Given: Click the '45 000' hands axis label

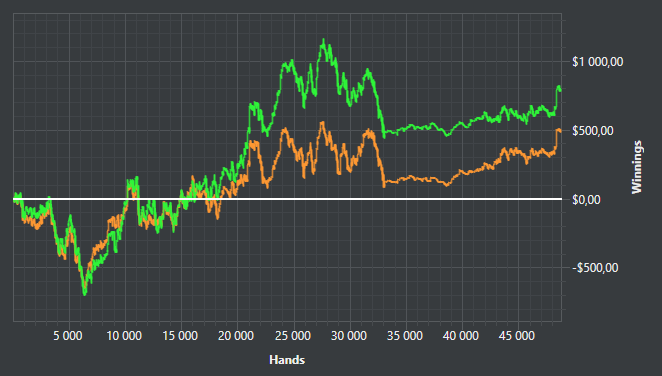Looking at the screenshot, I should [x=517, y=336].
